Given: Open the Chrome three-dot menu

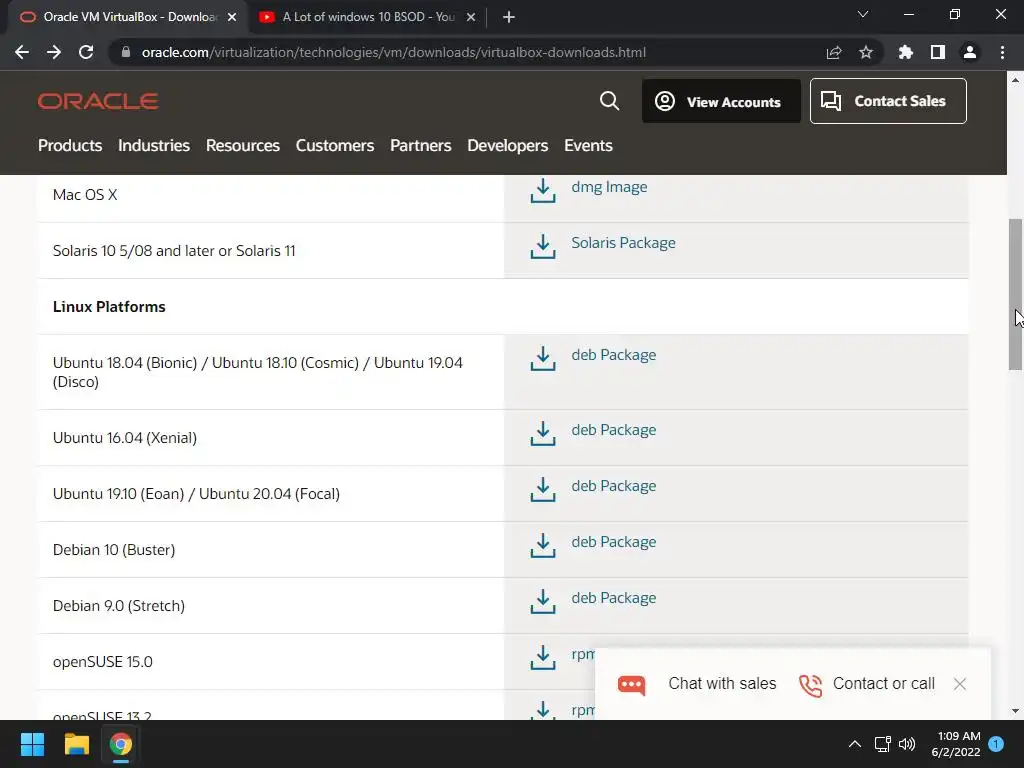Looking at the screenshot, I should click(1002, 52).
